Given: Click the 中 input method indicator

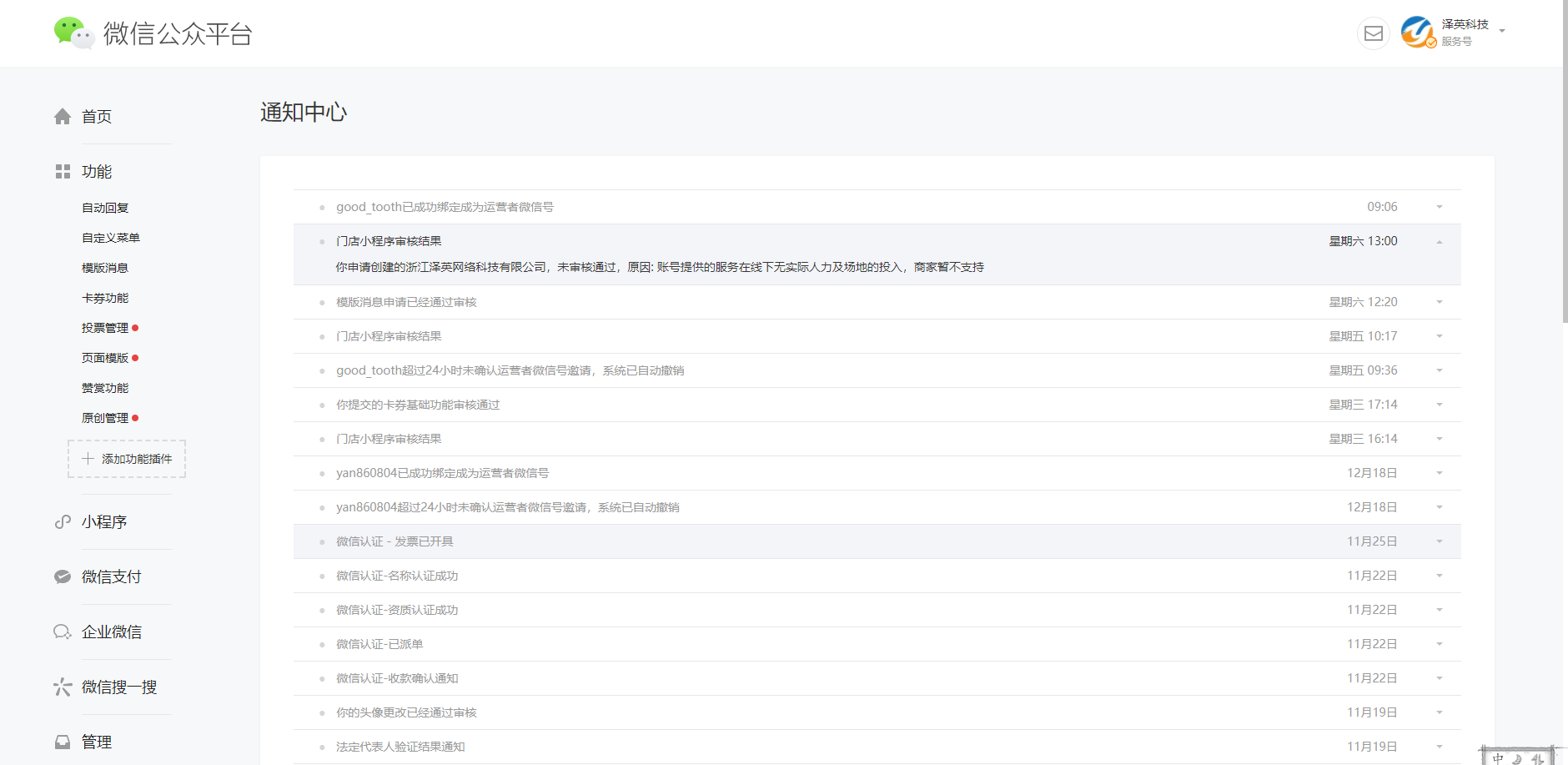Looking at the screenshot, I should click(x=1498, y=757).
